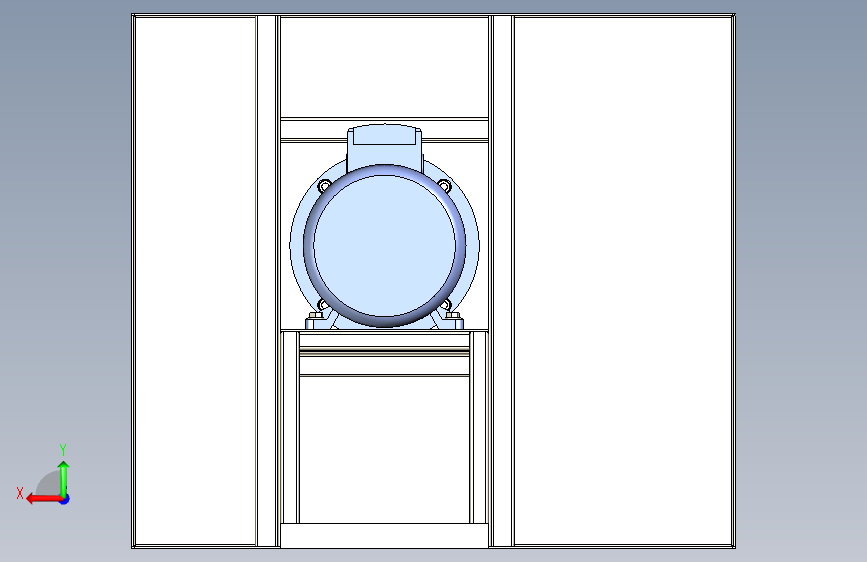Image resolution: width=867 pixels, height=562 pixels.
Task: Select the right vertical frame post
Action: 503,281
